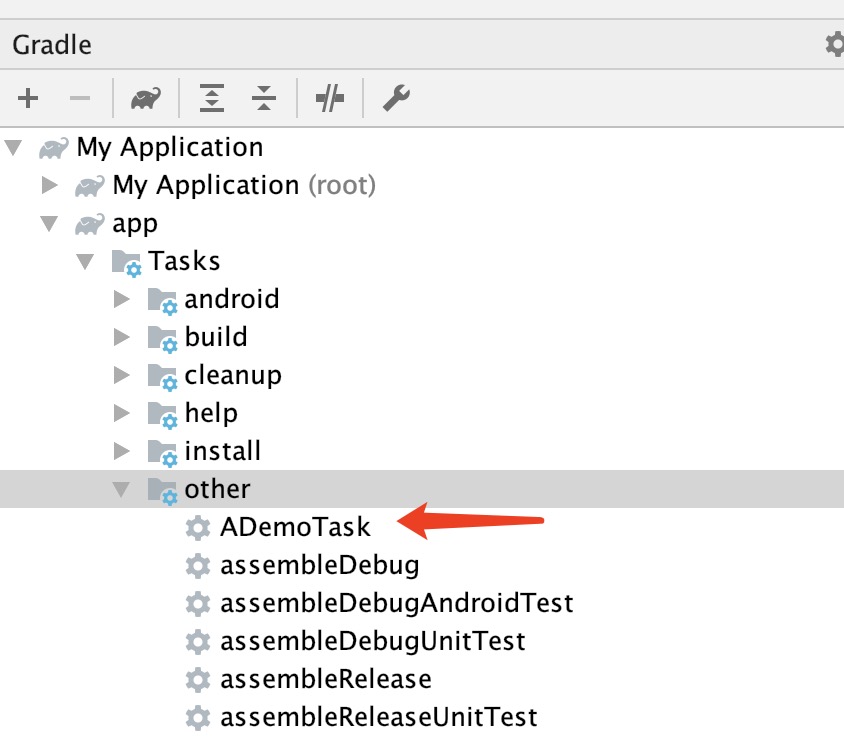
Task: Toggle offline mode in the Gradle toolbar
Action: 330,98
